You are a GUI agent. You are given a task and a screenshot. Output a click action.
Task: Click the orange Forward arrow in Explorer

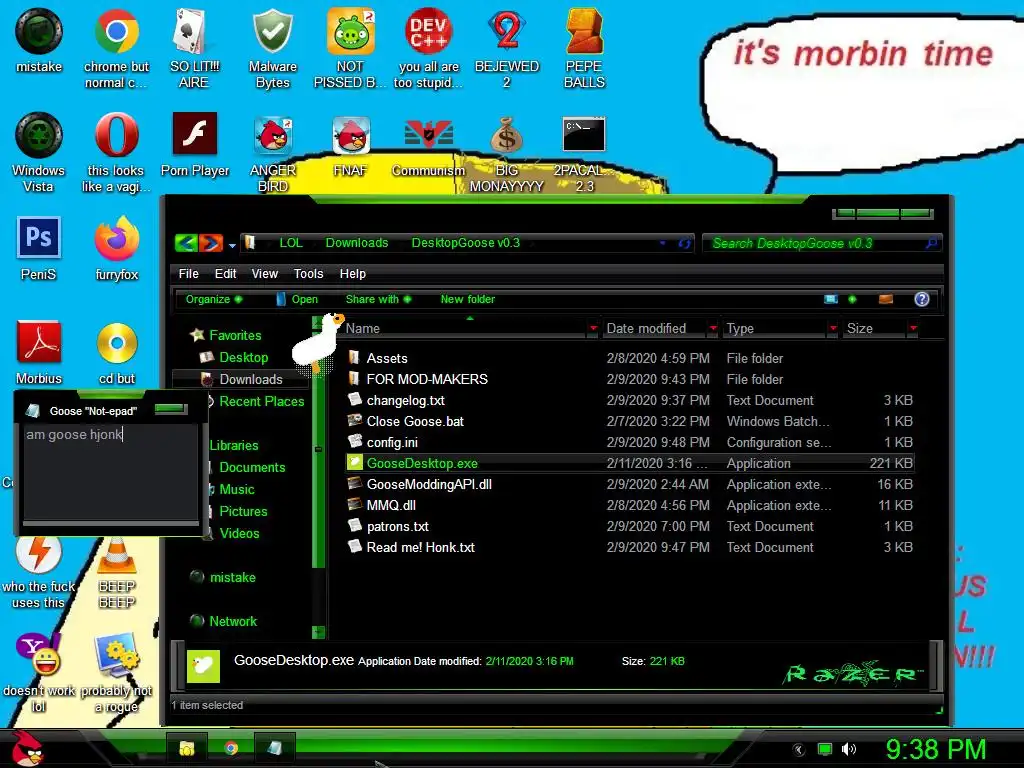tap(211, 243)
